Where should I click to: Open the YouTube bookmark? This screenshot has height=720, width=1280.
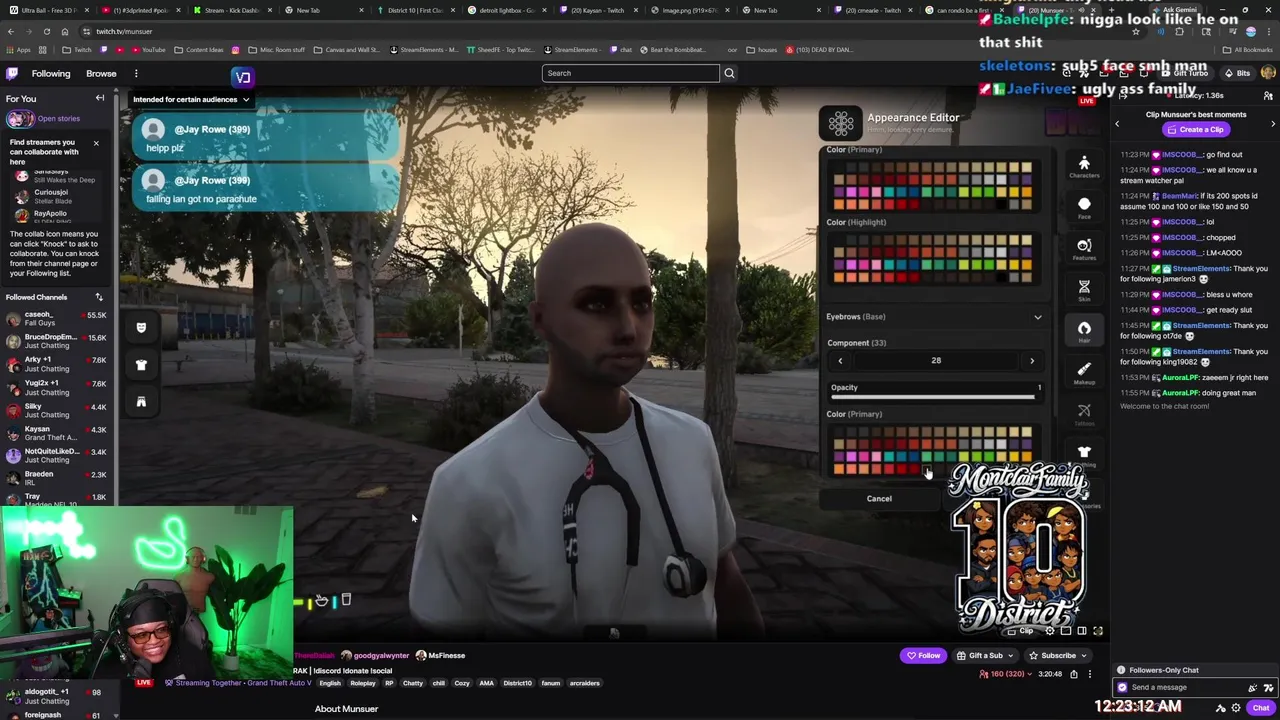tap(148, 50)
